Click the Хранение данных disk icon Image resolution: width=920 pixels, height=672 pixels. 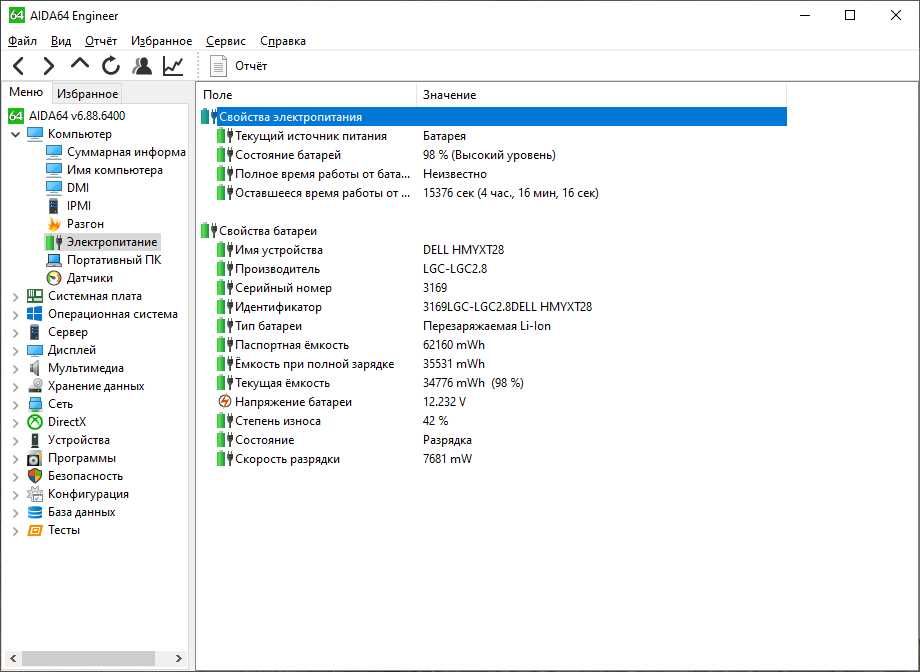pyautogui.click(x=35, y=386)
